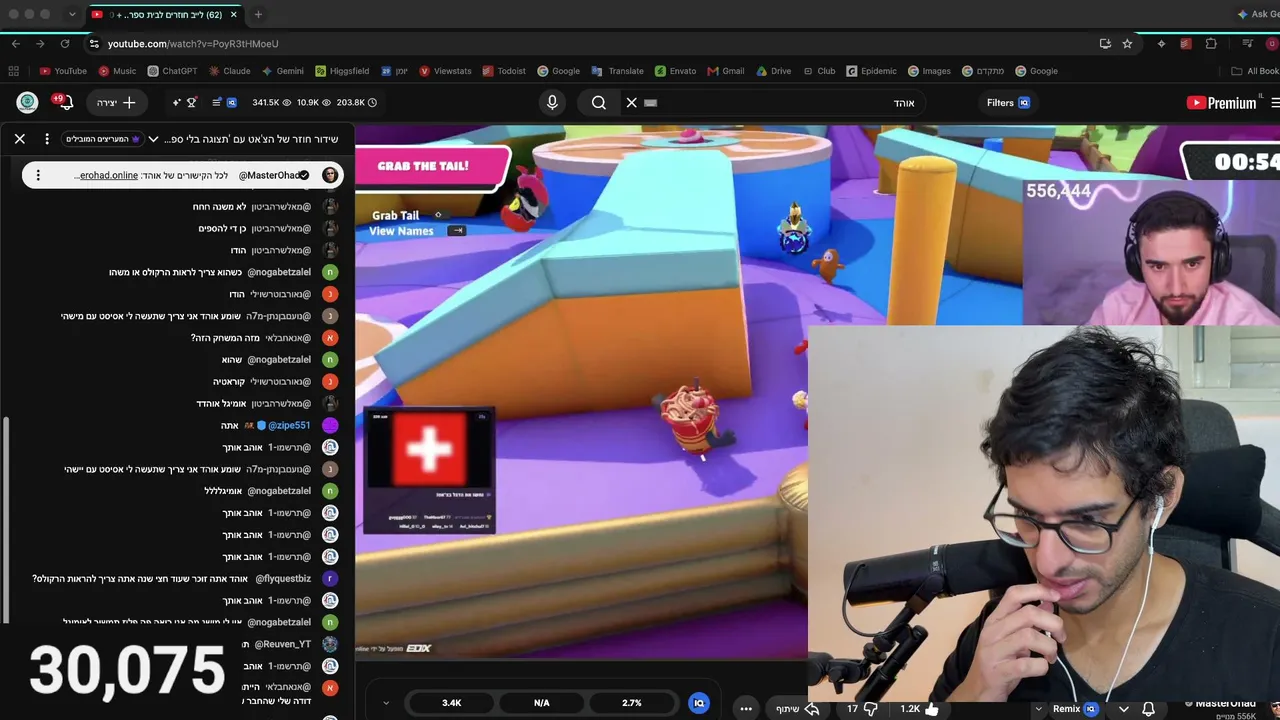Open the top fans chip with crown
Image resolution: width=1280 pixels, height=720 pixels.
pos(102,139)
